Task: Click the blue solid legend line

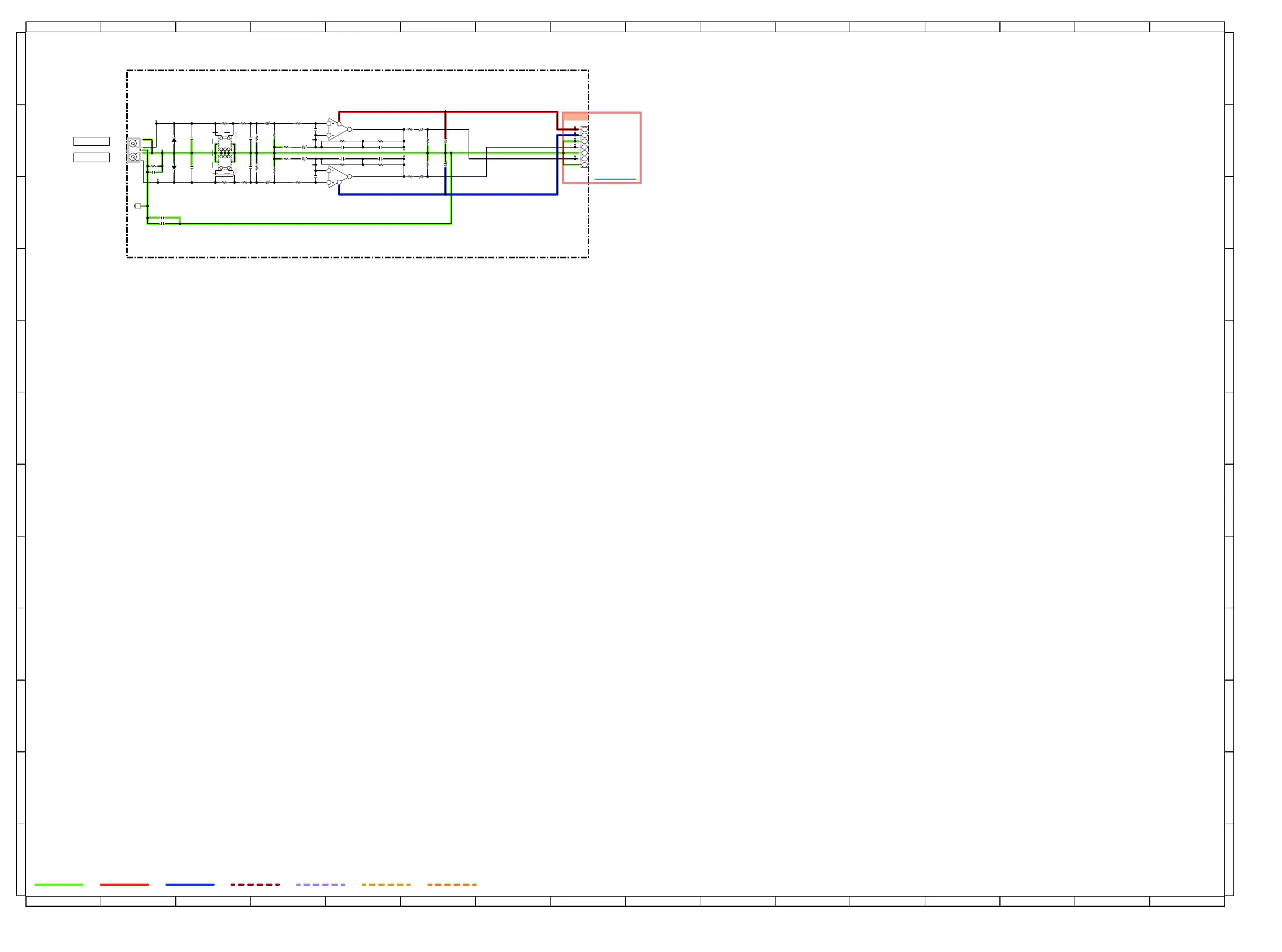Action: (189, 885)
